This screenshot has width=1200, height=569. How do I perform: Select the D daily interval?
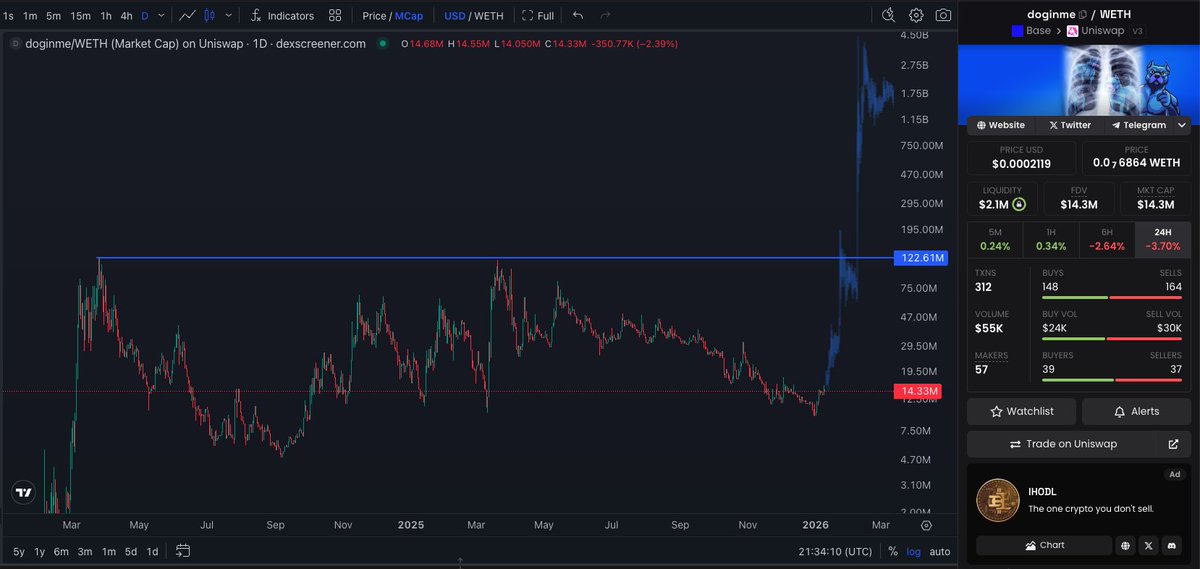pyautogui.click(x=145, y=16)
